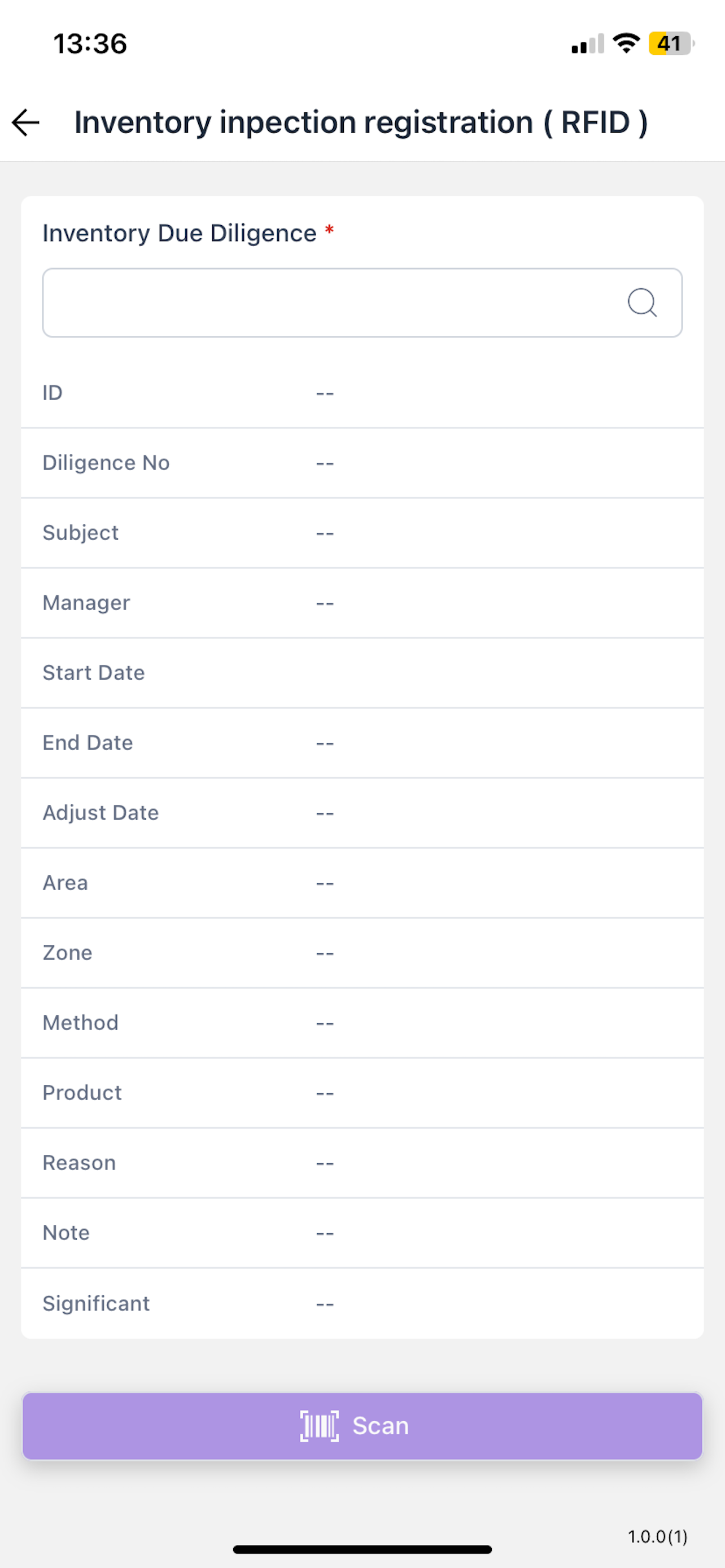The image size is (725, 1568).
Task: Tap the Product row
Action: tap(362, 1093)
